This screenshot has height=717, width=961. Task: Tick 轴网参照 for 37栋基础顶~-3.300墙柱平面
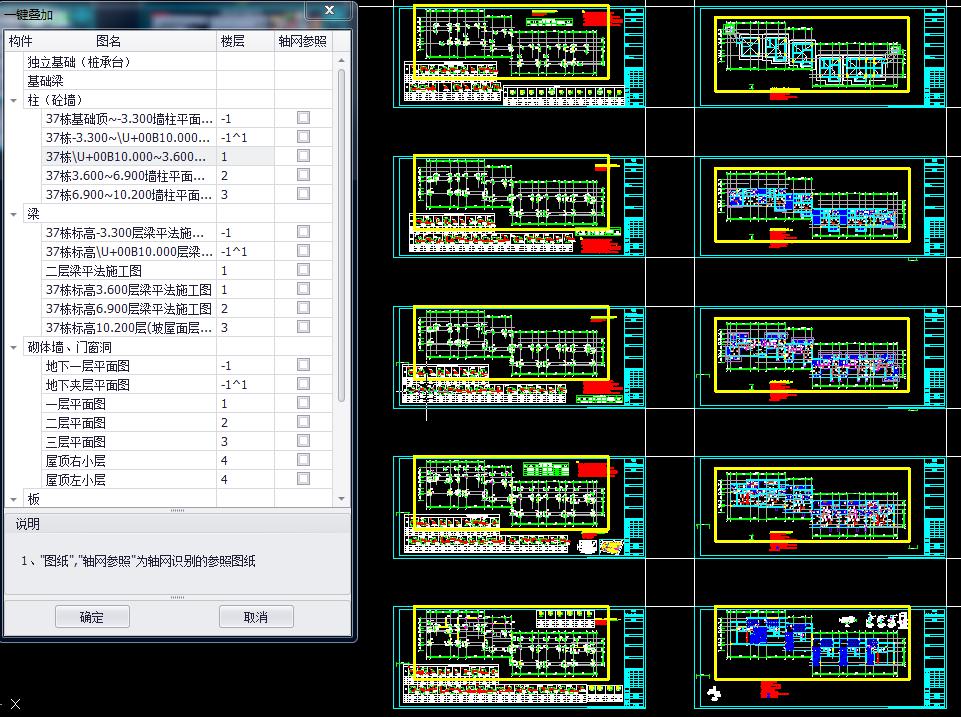[x=303, y=118]
